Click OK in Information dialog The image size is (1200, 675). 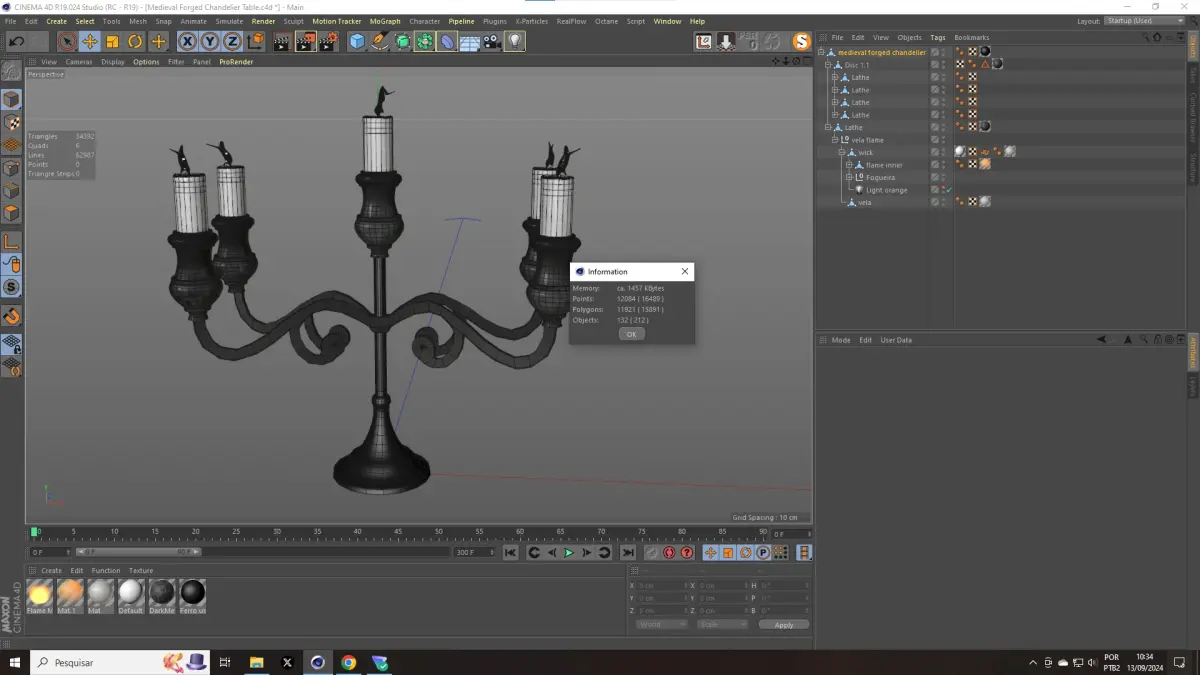[631, 334]
